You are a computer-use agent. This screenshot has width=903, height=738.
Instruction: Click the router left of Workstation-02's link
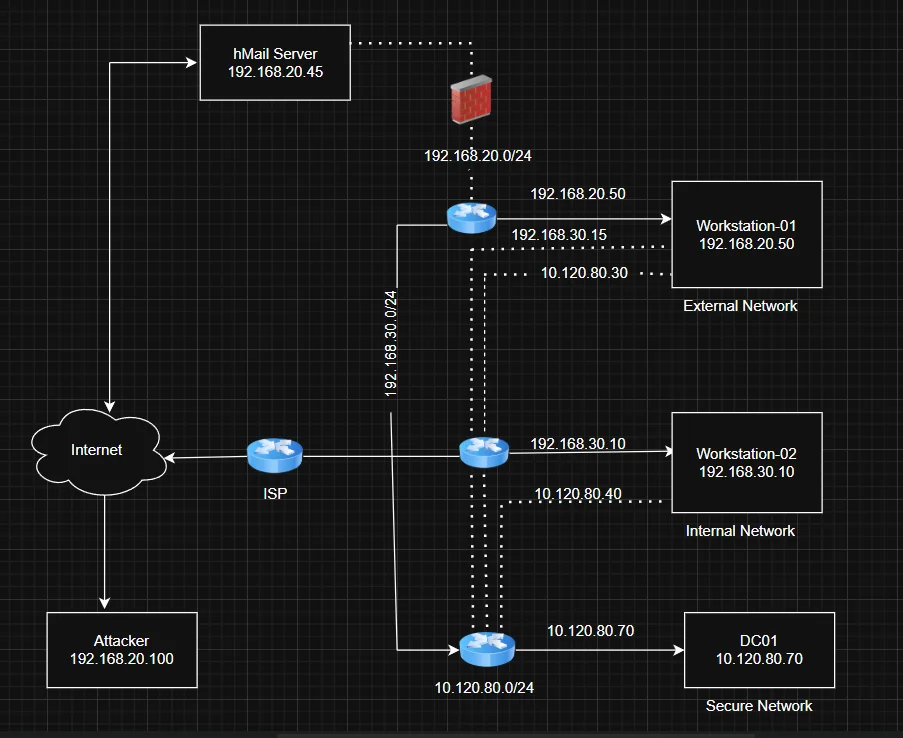pos(484,452)
